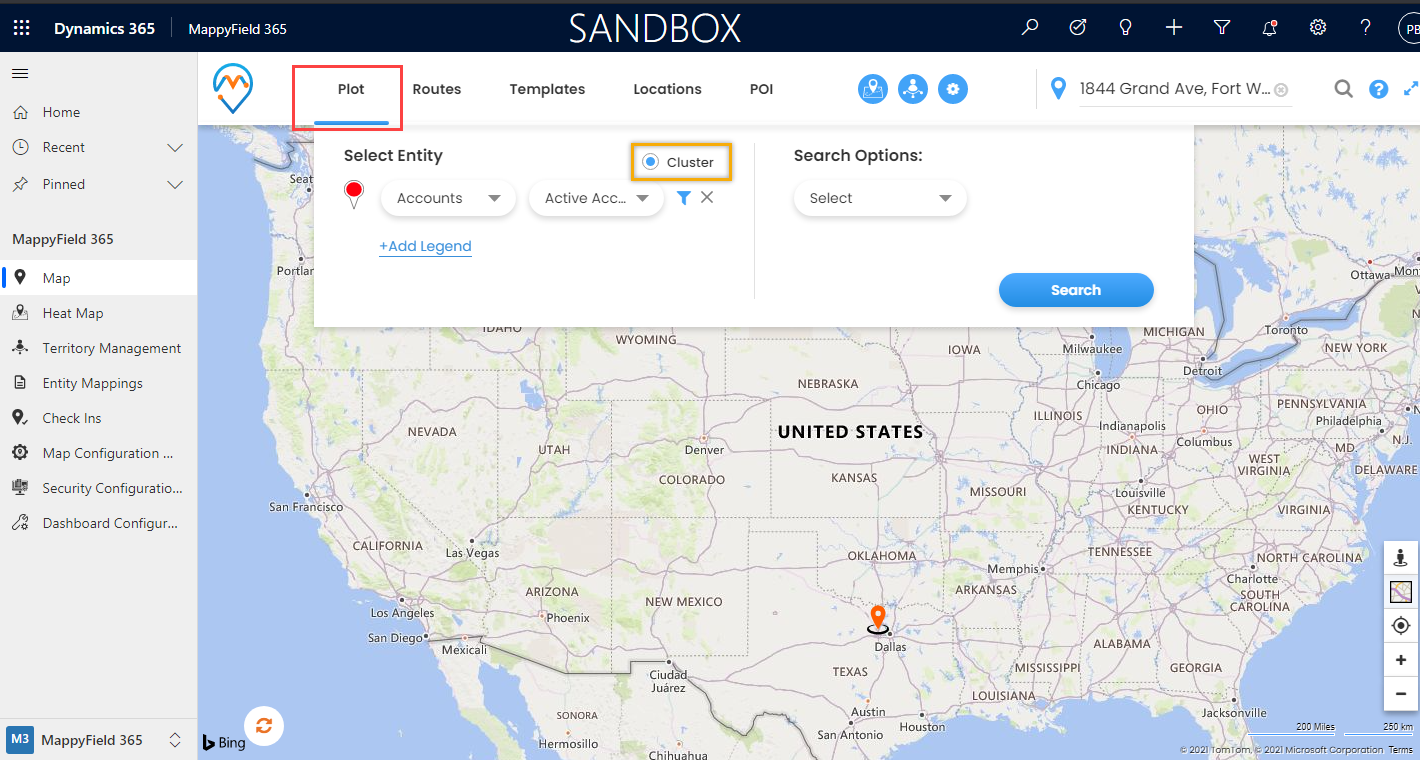Zoom in the map with plus
The width and height of the screenshot is (1420, 760).
click(x=1401, y=660)
